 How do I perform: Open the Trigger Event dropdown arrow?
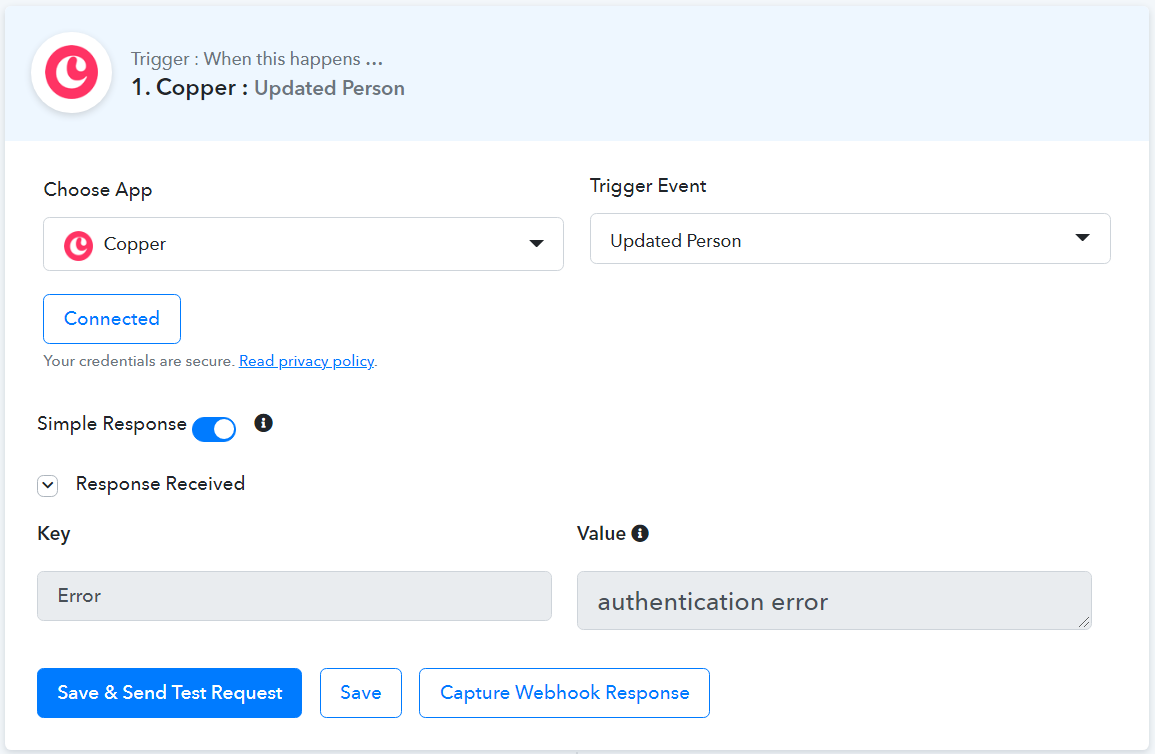coord(1082,238)
